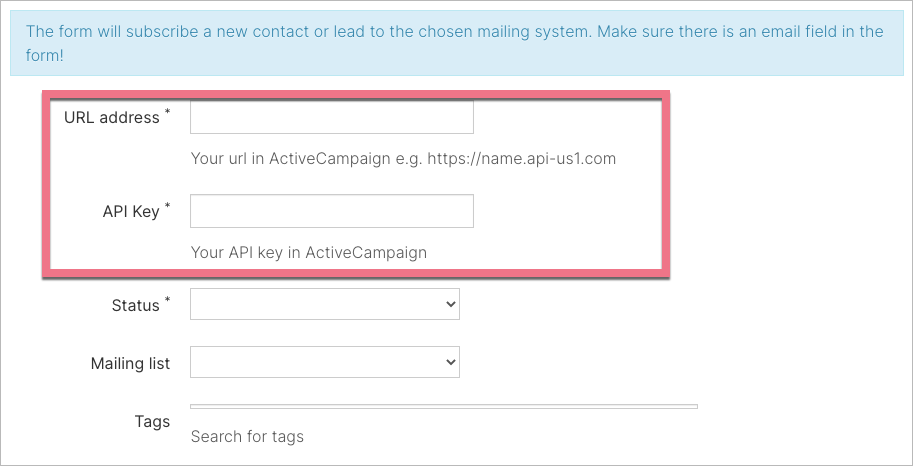Select the 'Status' field label

pyautogui.click(x=135, y=306)
